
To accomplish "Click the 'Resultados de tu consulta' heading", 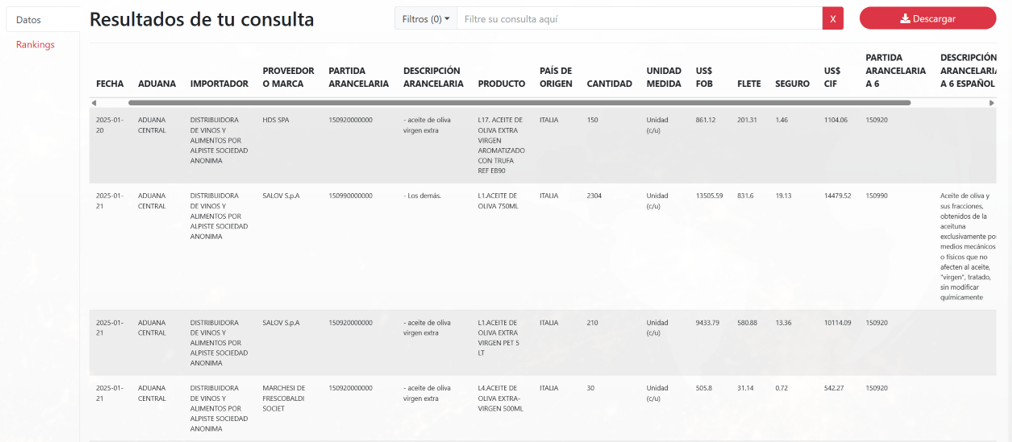I will [x=202, y=19].
